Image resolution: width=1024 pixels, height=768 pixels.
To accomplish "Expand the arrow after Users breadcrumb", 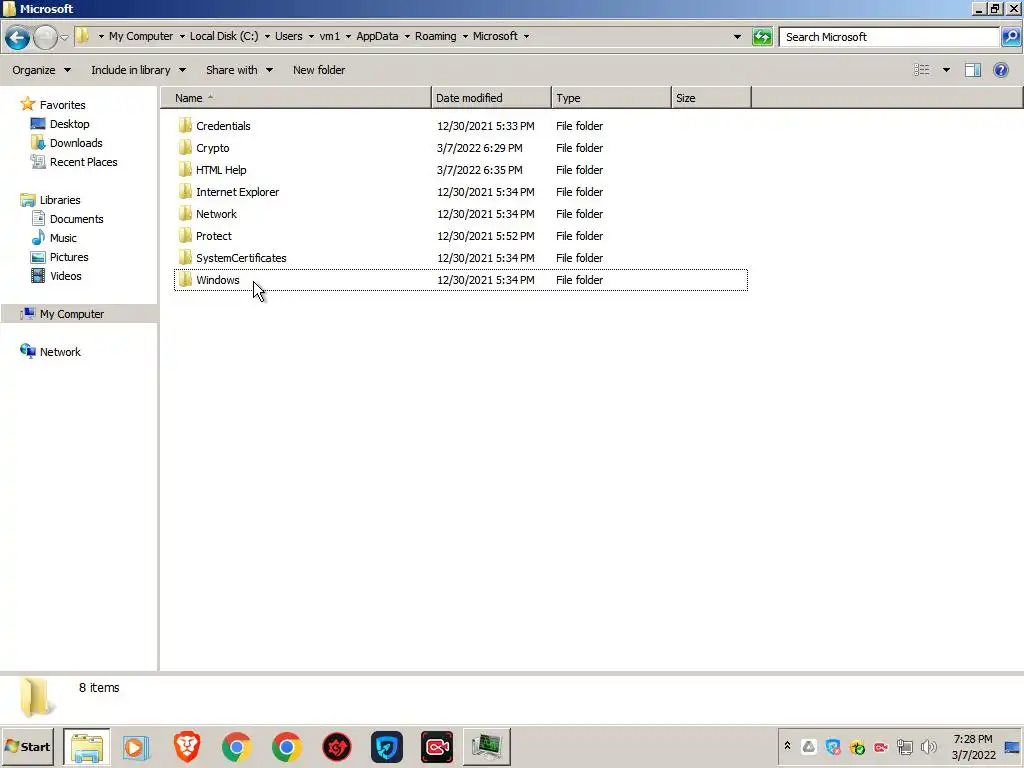I will 311,37.
